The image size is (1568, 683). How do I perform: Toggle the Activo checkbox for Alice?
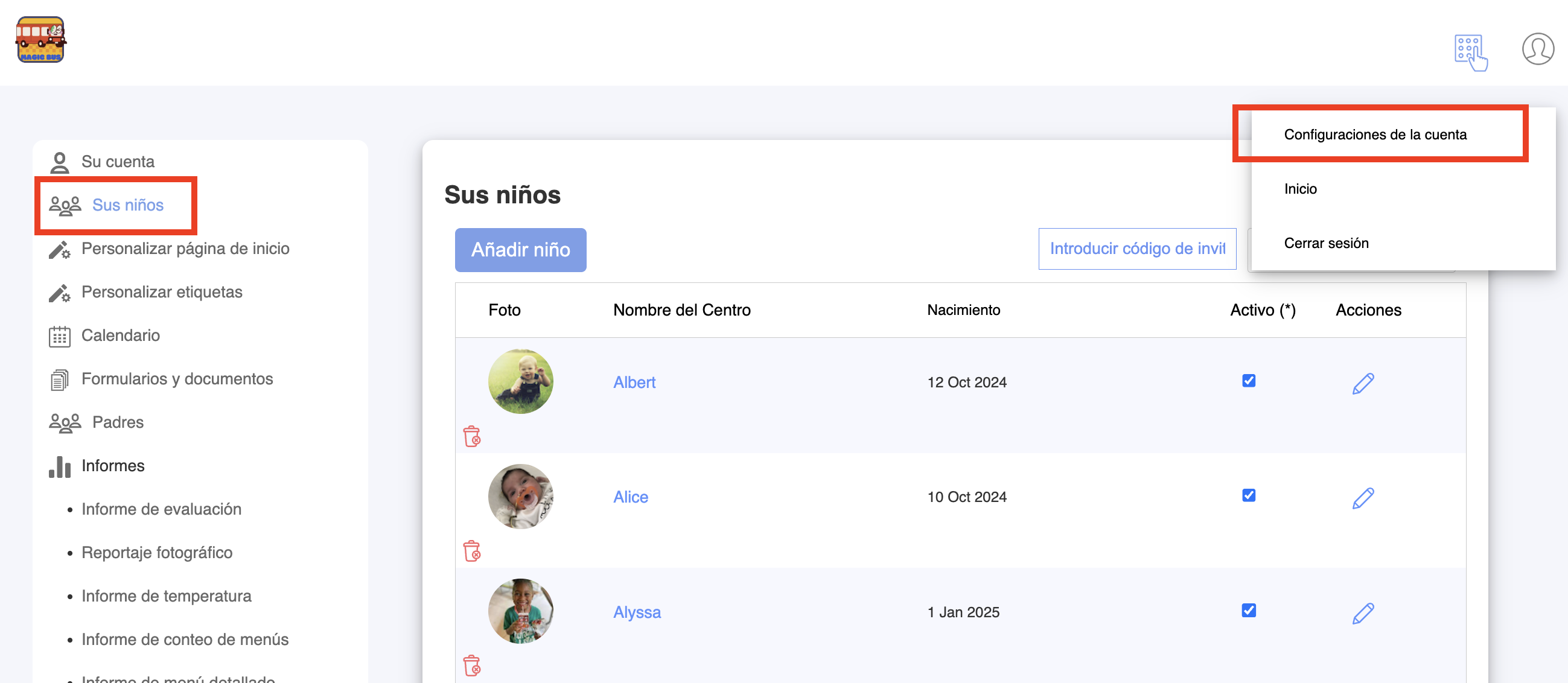(x=1249, y=495)
